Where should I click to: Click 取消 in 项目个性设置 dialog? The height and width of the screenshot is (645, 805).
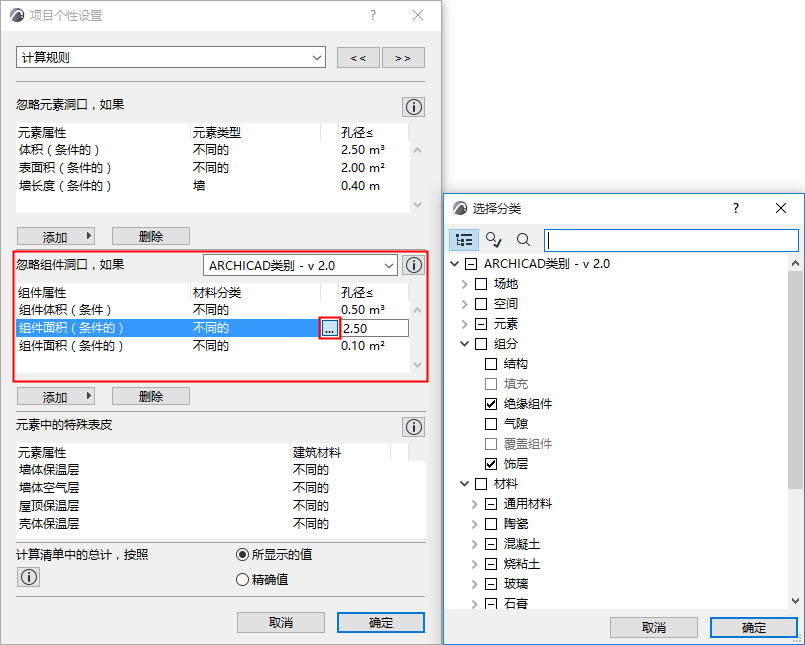pos(281,622)
